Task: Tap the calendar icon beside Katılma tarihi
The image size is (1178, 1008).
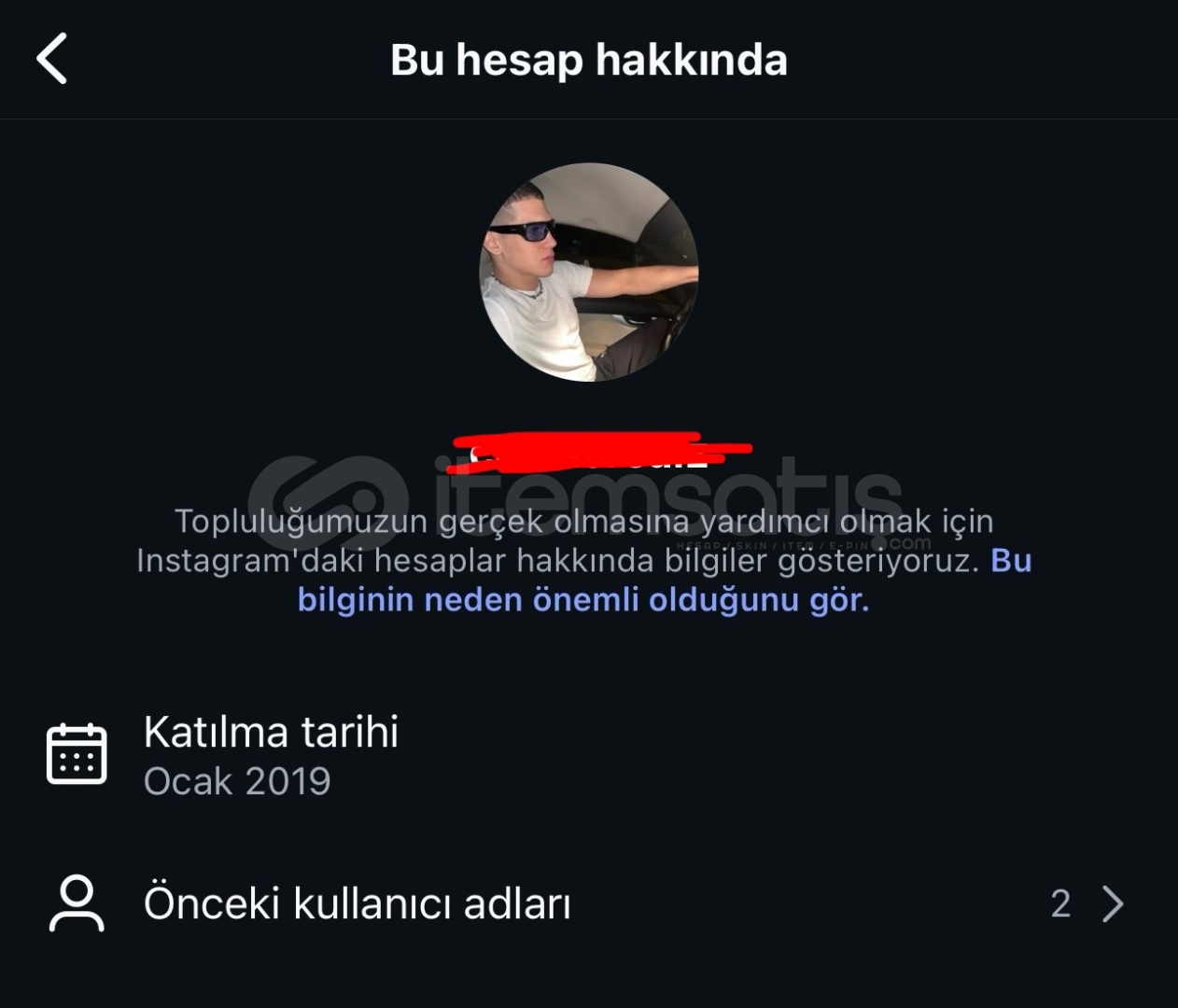Action: [x=77, y=753]
